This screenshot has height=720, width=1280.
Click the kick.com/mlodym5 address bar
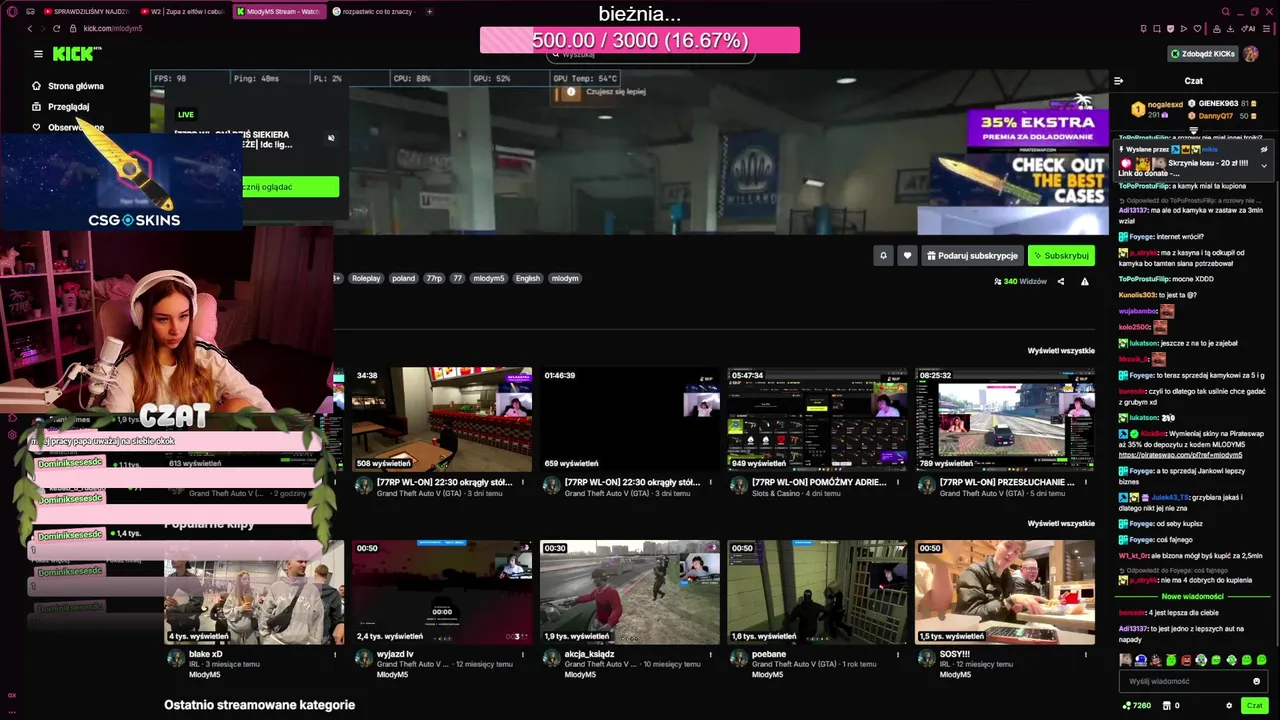(x=113, y=29)
